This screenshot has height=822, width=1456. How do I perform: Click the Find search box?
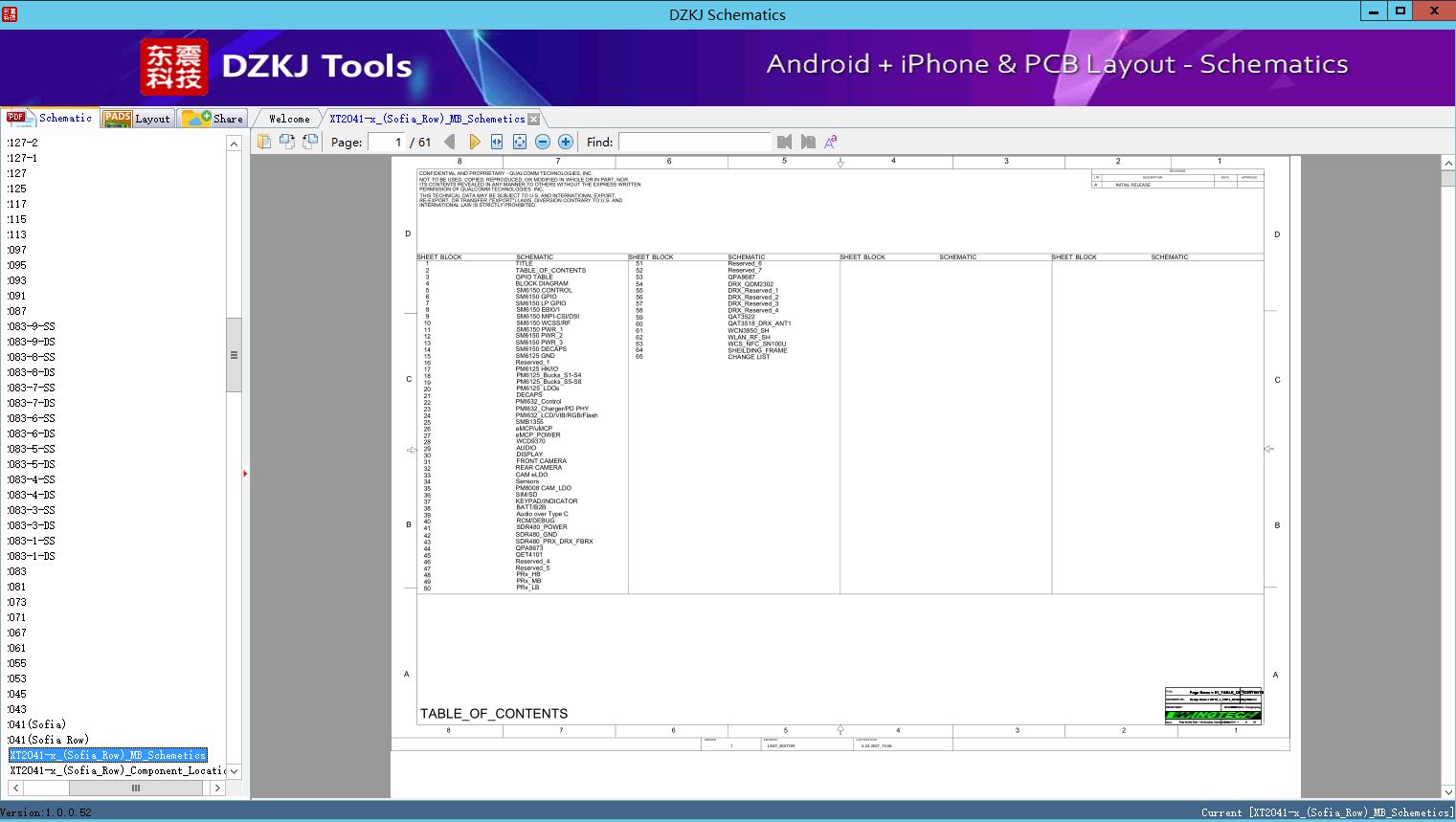tap(694, 142)
